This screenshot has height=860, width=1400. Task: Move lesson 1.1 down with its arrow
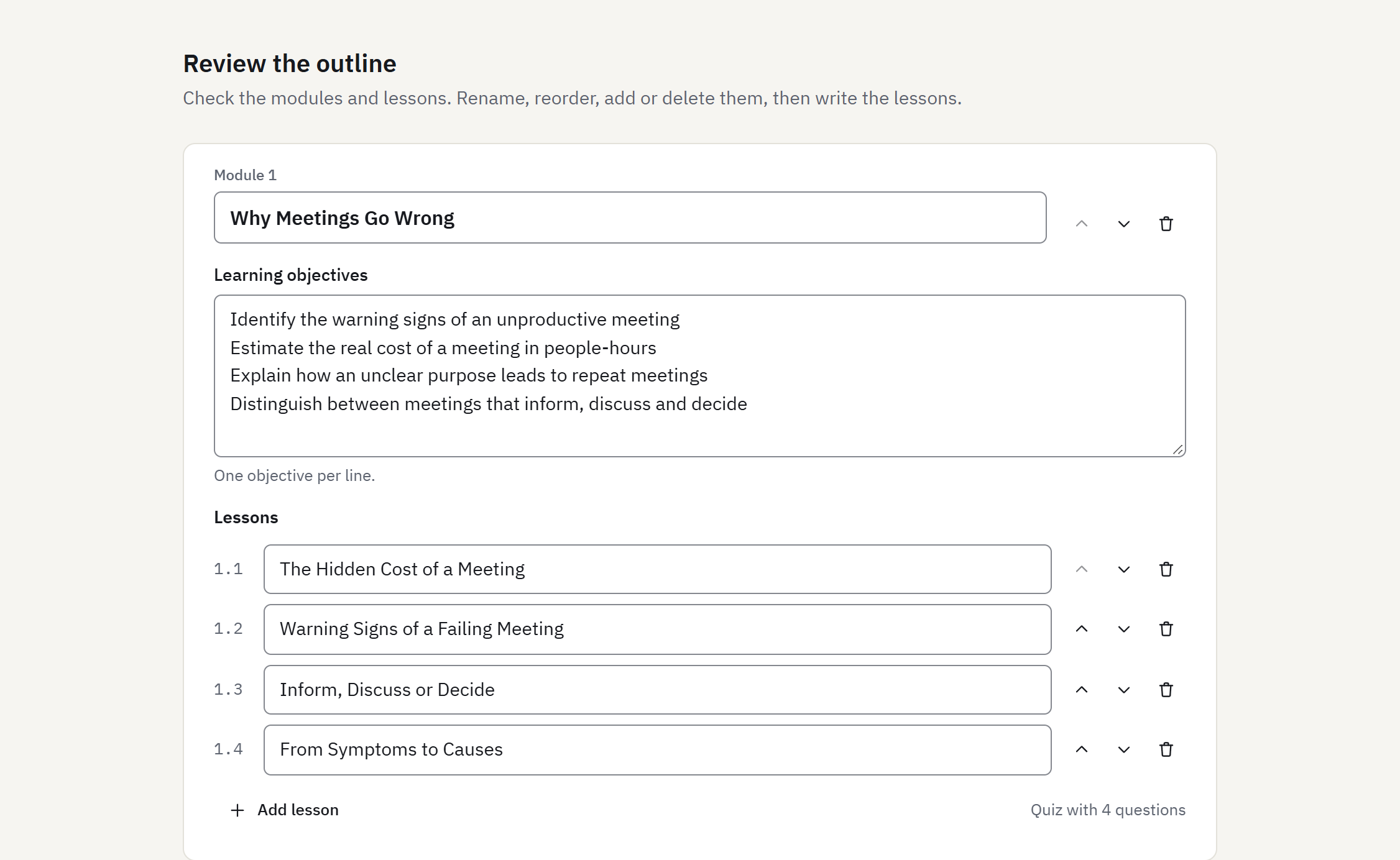(x=1124, y=569)
